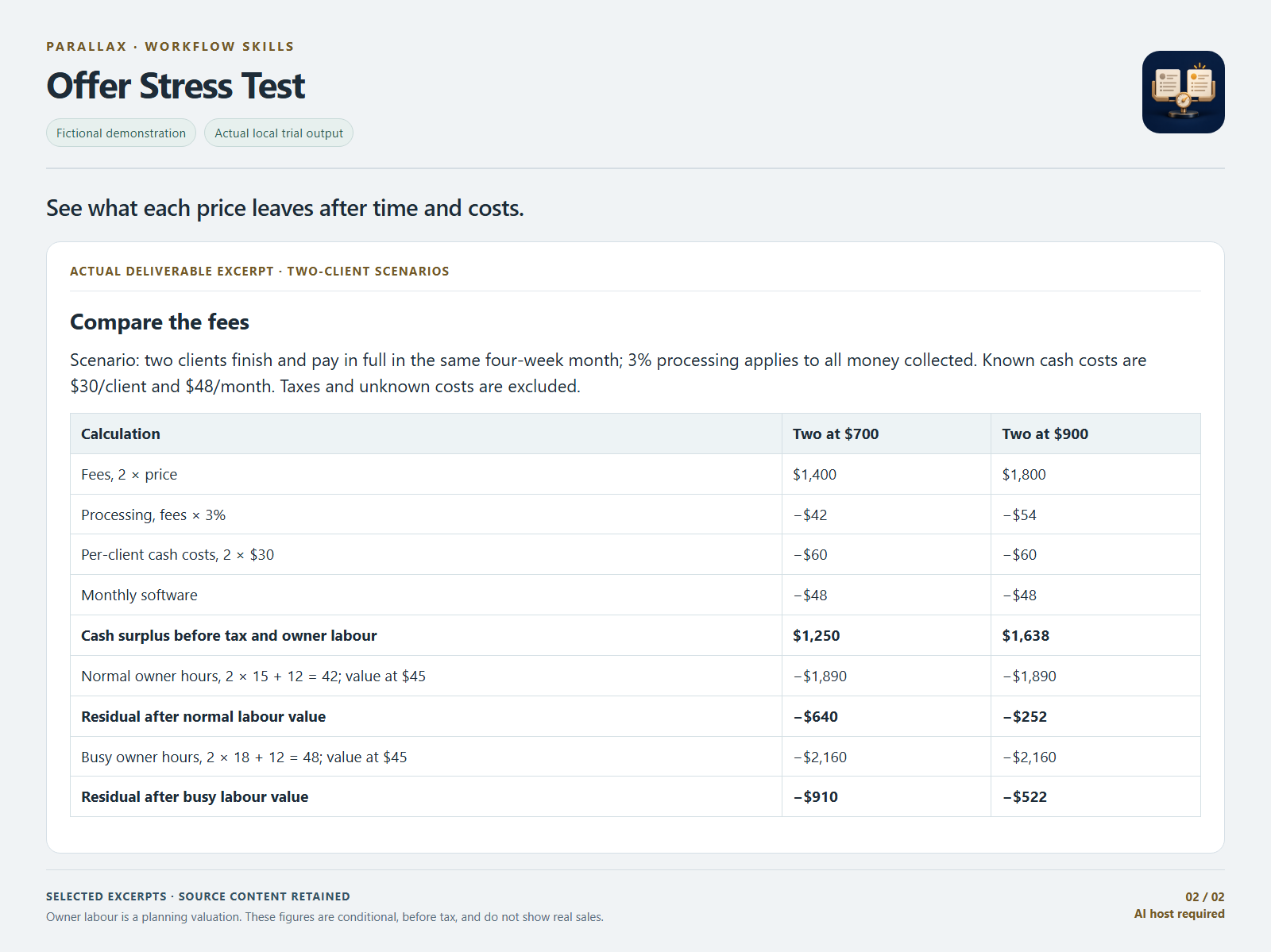This screenshot has width=1271, height=952.
Task: Click the 'Compare the fees' heading
Action: point(160,322)
